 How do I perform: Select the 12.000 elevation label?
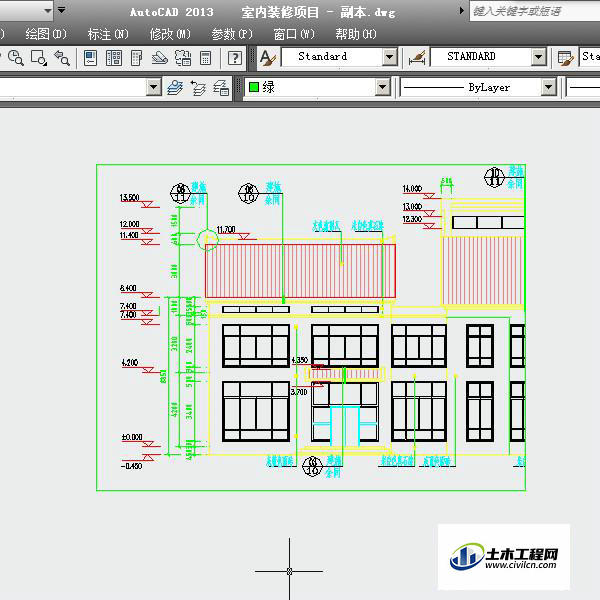[x=129, y=224]
